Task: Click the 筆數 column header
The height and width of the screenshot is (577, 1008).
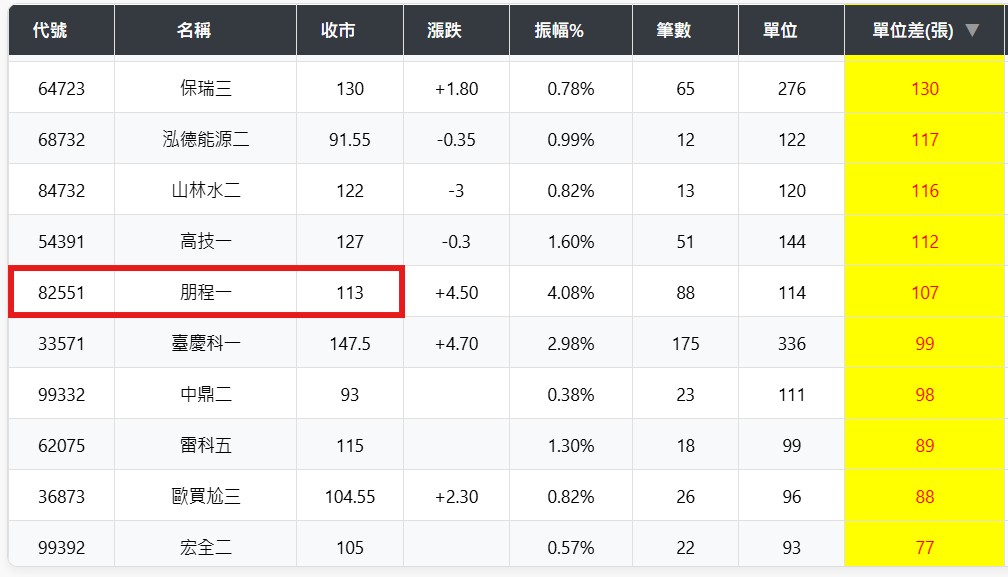Action: point(674,30)
